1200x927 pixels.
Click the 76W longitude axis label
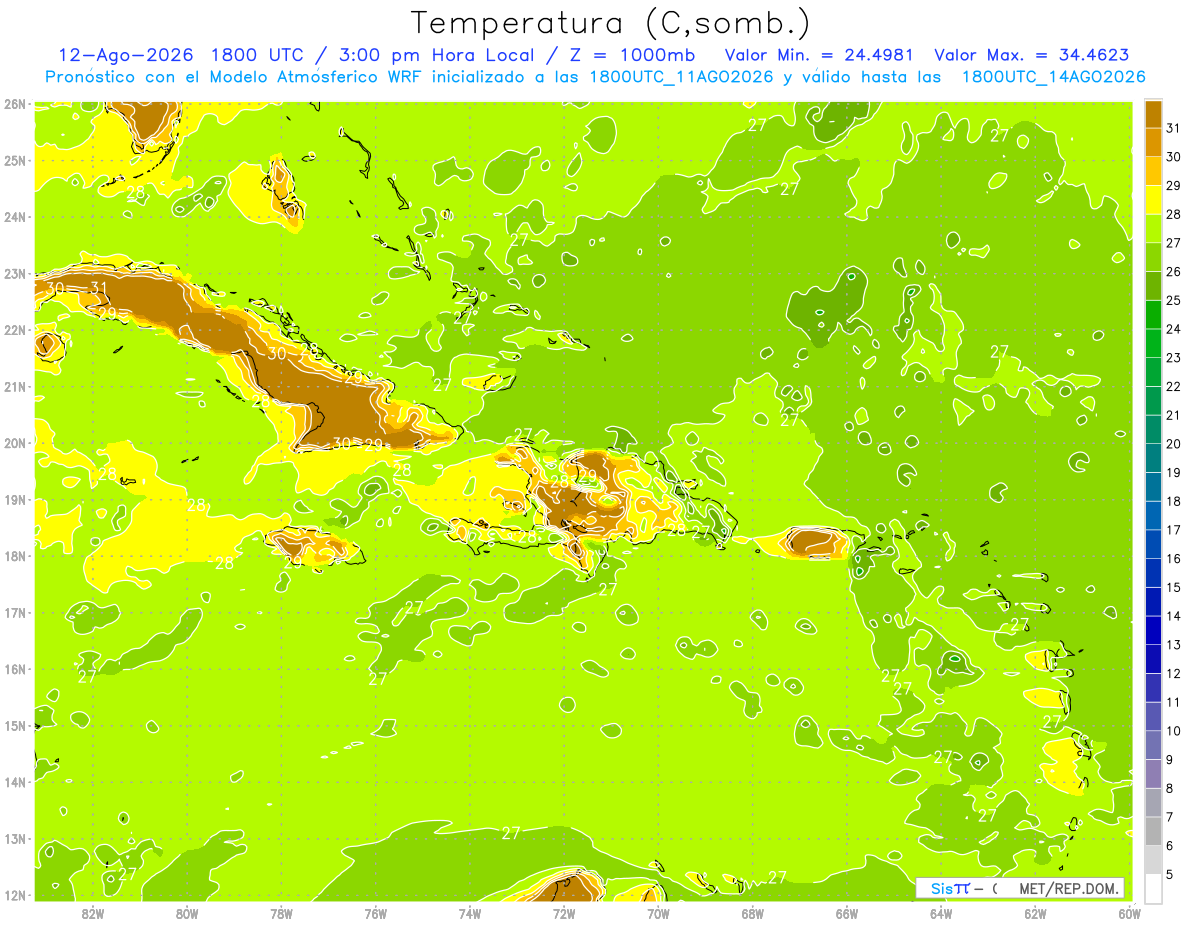pyautogui.click(x=375, y=913)
